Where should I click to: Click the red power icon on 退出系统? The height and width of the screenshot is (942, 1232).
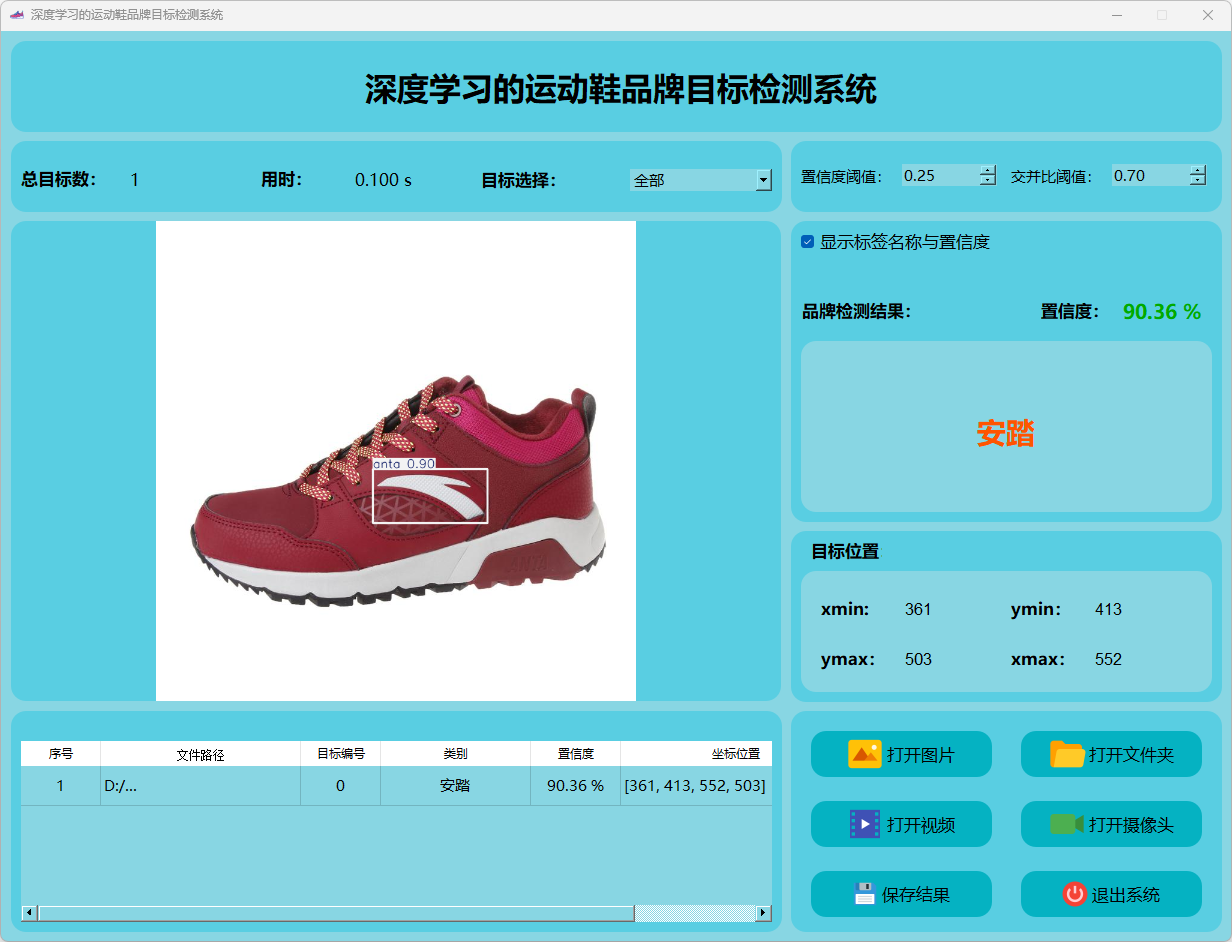coord(1074,894)
